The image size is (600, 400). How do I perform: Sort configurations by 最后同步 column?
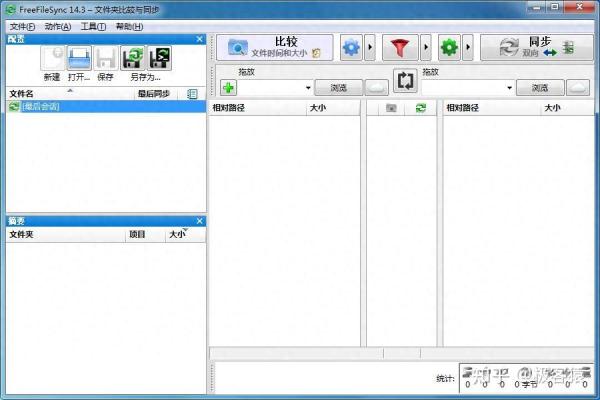pos(157,94)
